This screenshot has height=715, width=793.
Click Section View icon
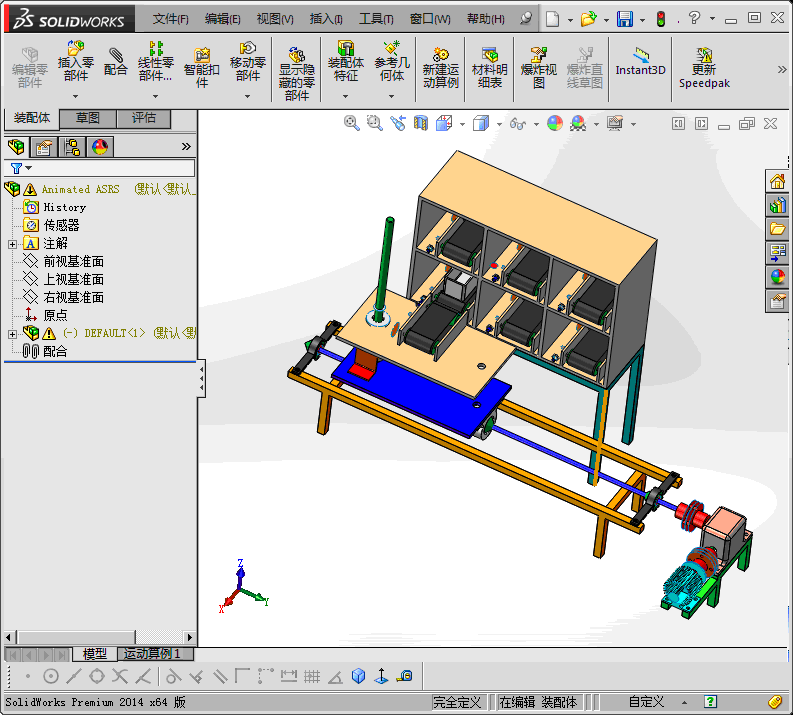click(x=421, y=123)
